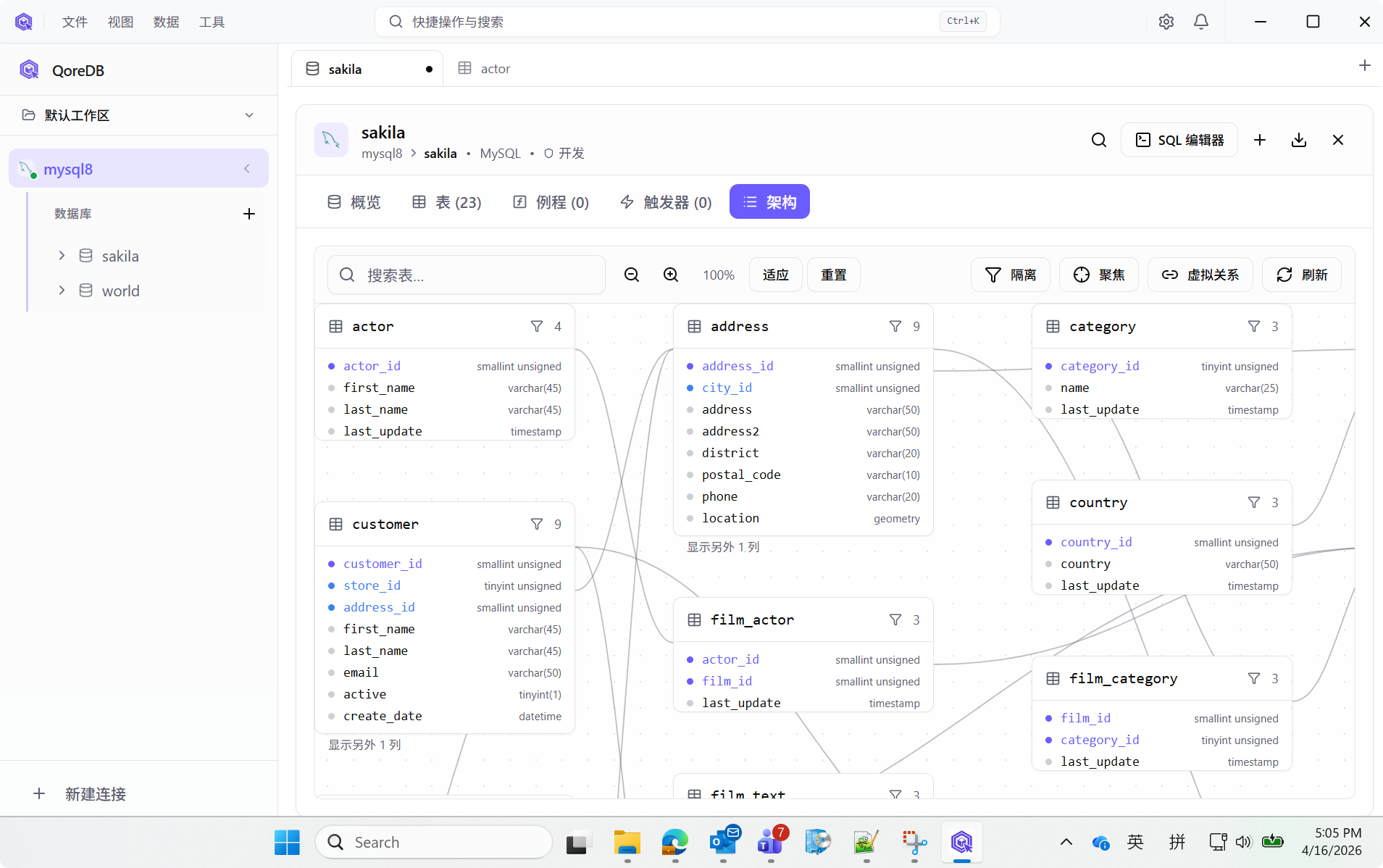Click the actor table grid icon
The width and height of the screenshot is (1383, 868).
[336, 326]
